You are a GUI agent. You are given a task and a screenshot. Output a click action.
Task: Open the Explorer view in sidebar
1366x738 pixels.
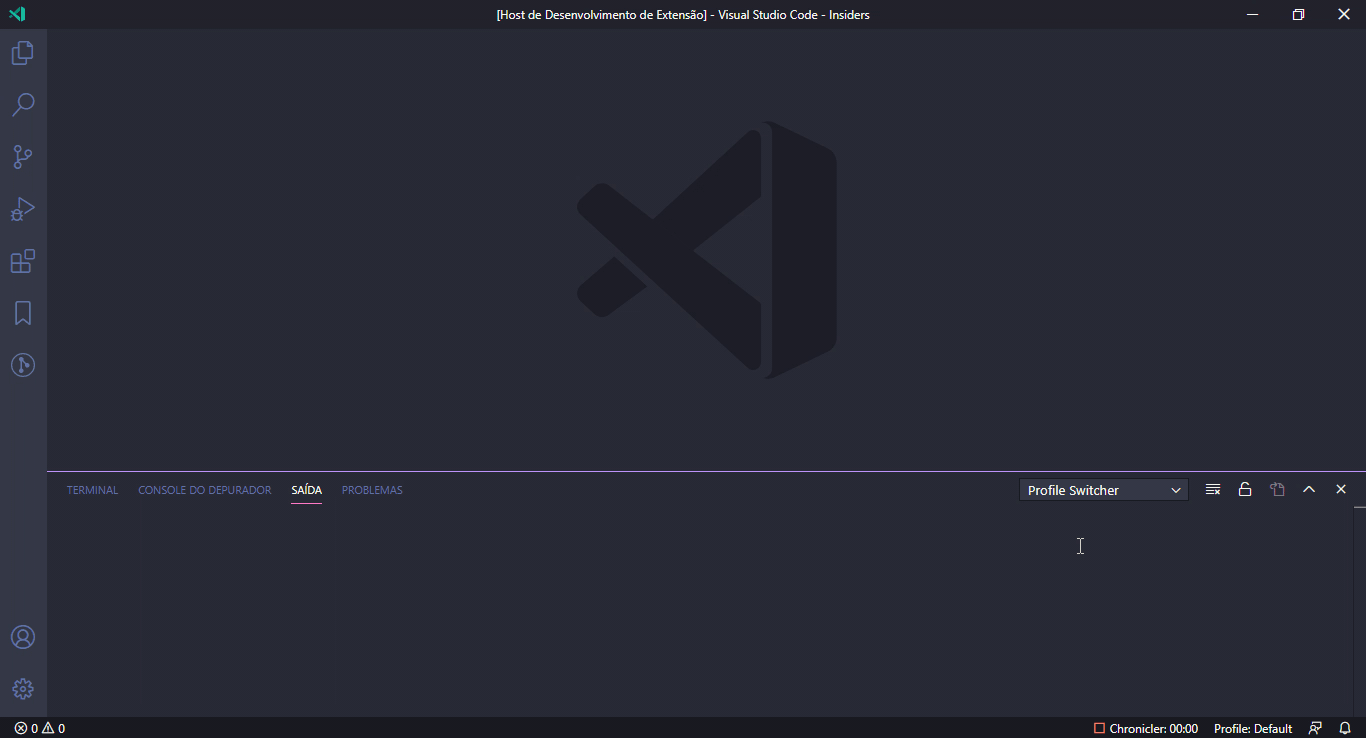pos(22,52)
